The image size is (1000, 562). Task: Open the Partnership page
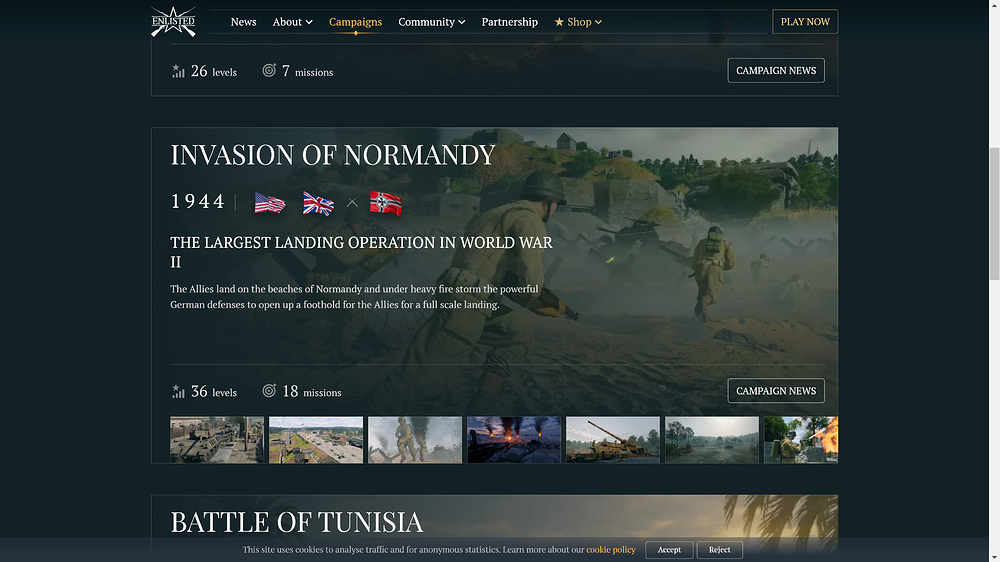[x=510, y=22]
